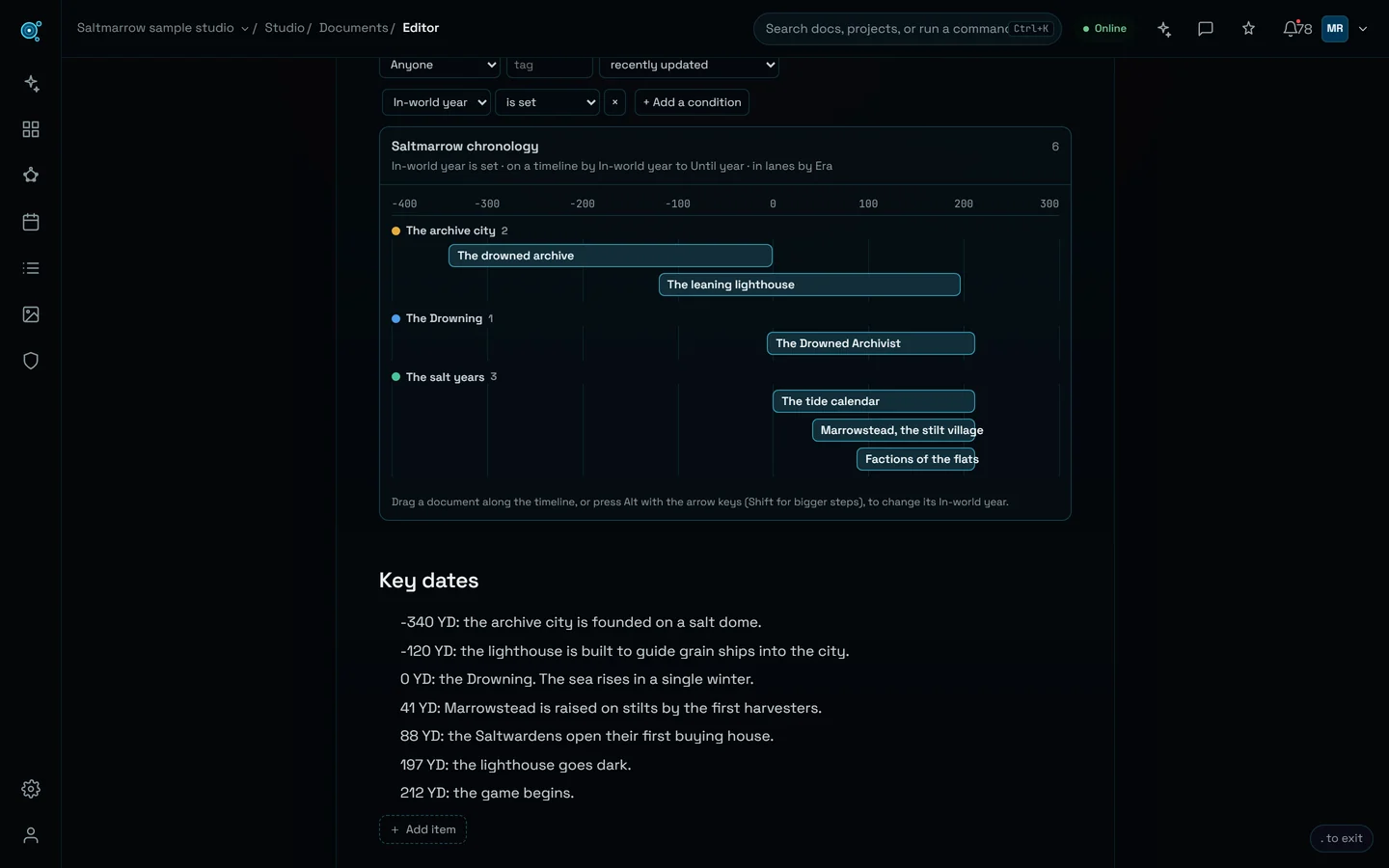Go to Studio breadcrumb
This screenshot has height=868, width=1389.
click(285, 28)
